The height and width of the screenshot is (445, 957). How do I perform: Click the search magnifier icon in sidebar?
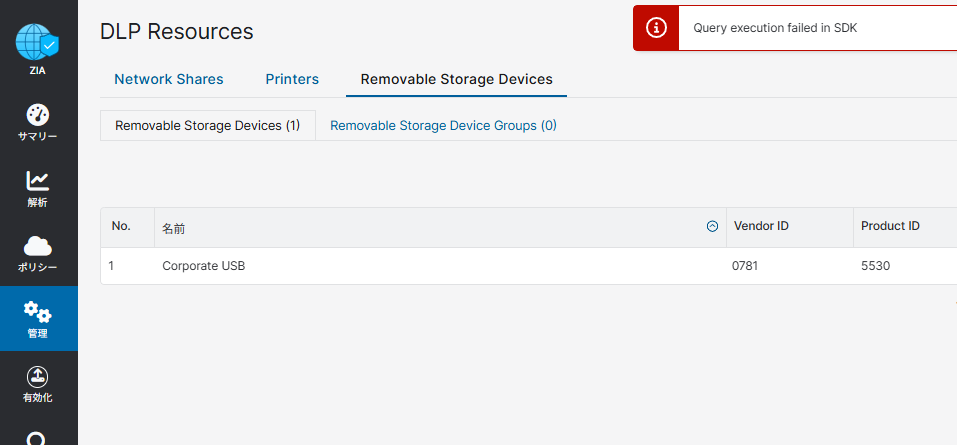(38, 439)
